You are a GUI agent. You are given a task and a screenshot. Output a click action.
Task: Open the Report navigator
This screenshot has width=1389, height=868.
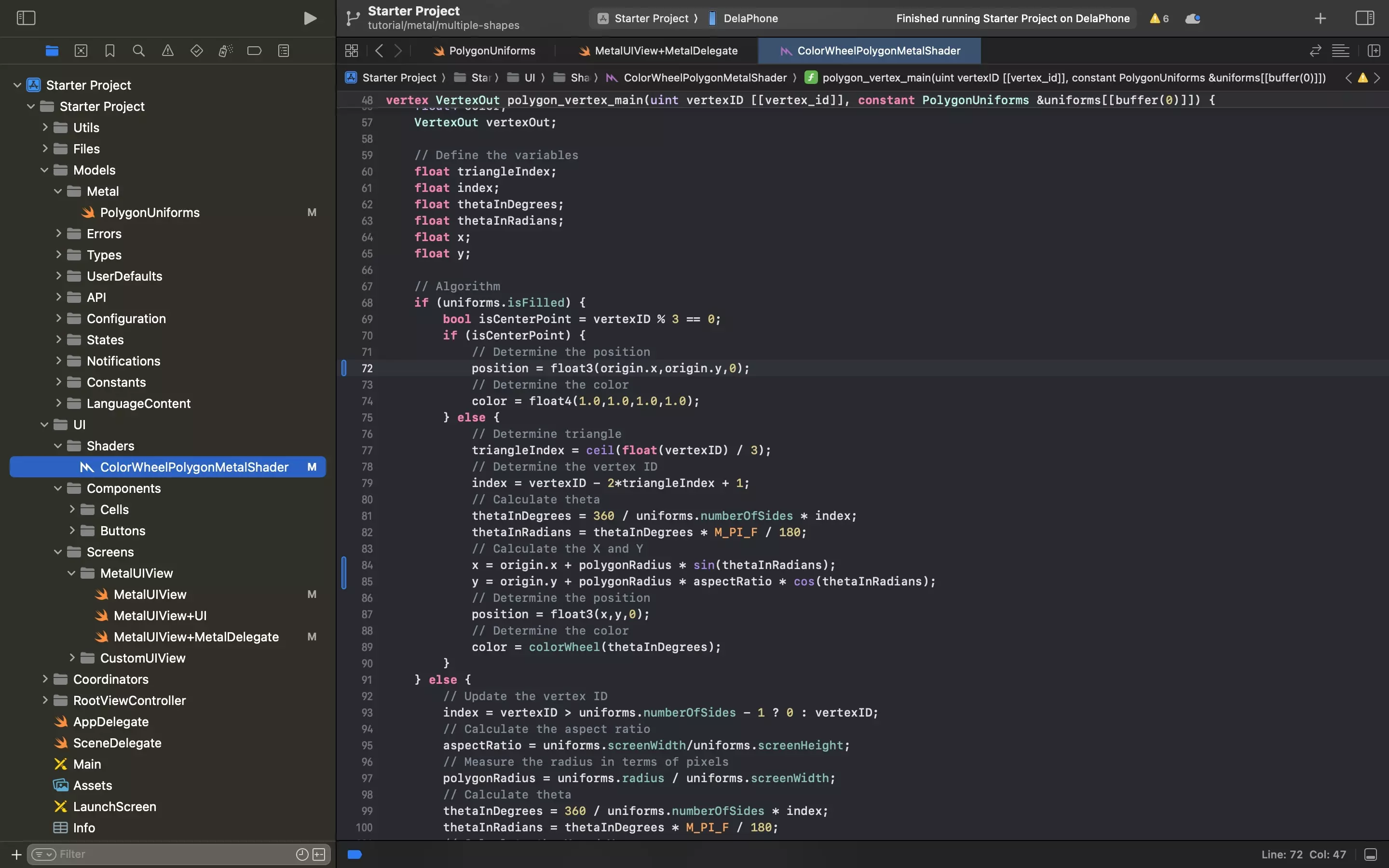click(284, 51)
